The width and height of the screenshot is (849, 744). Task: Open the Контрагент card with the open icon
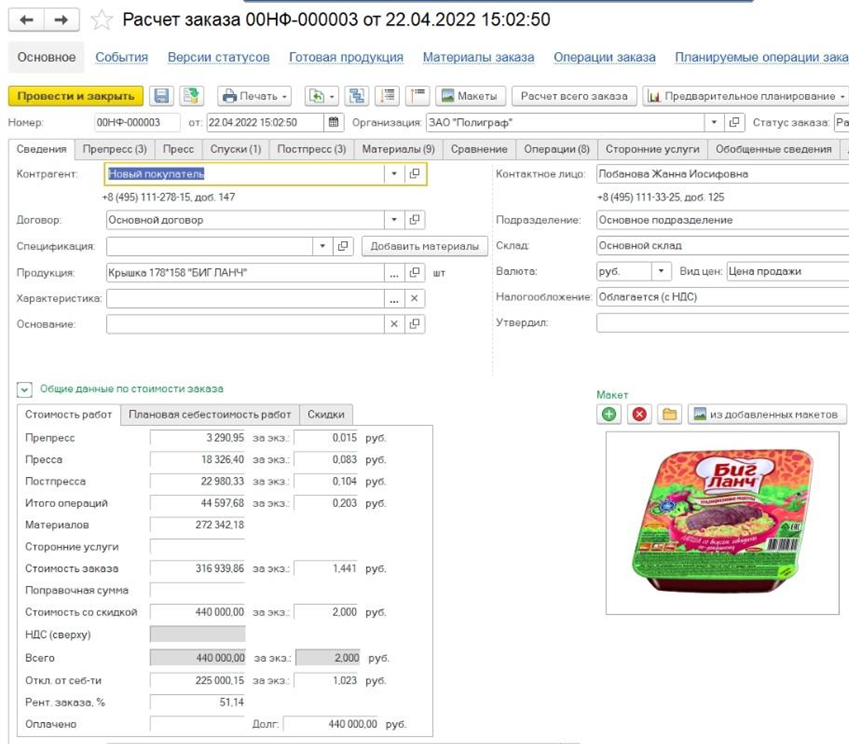415,174
